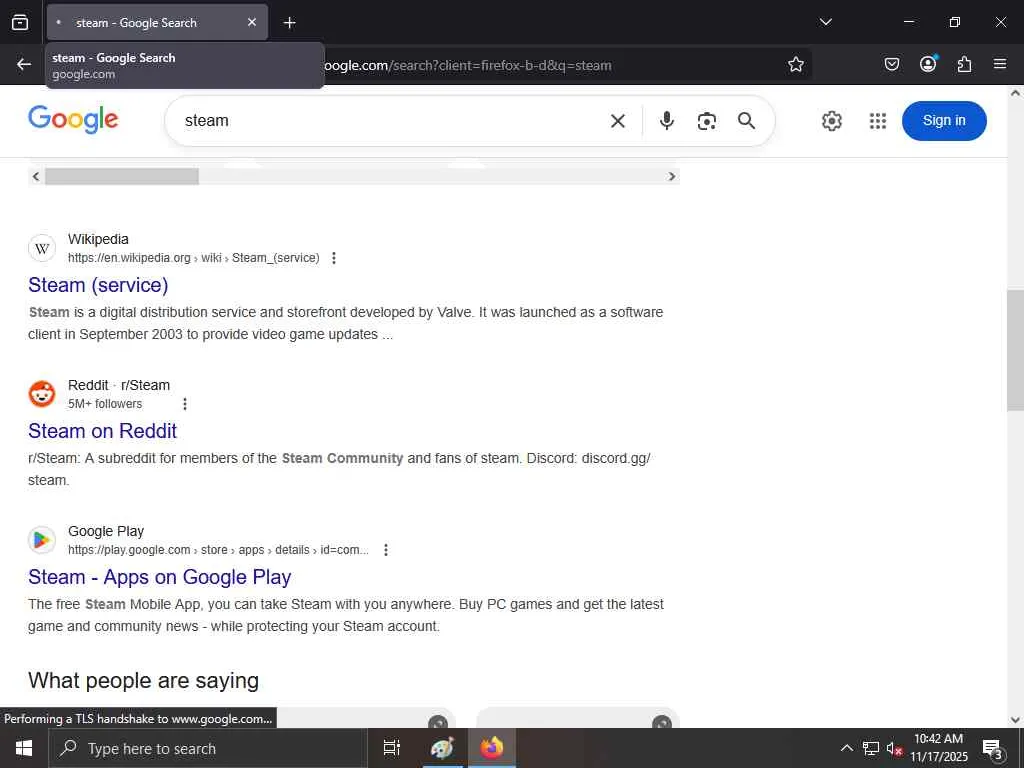Open the Firefox account icon
This screenshot has width=1024, height=768.
click(x=928, y=63)
